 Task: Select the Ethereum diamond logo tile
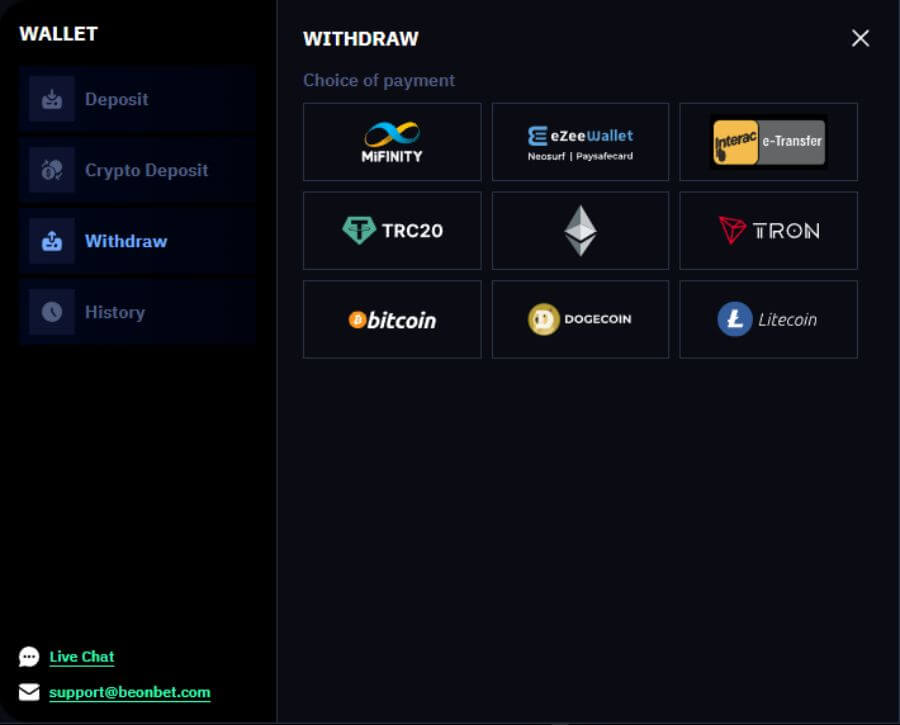[580, 231]
